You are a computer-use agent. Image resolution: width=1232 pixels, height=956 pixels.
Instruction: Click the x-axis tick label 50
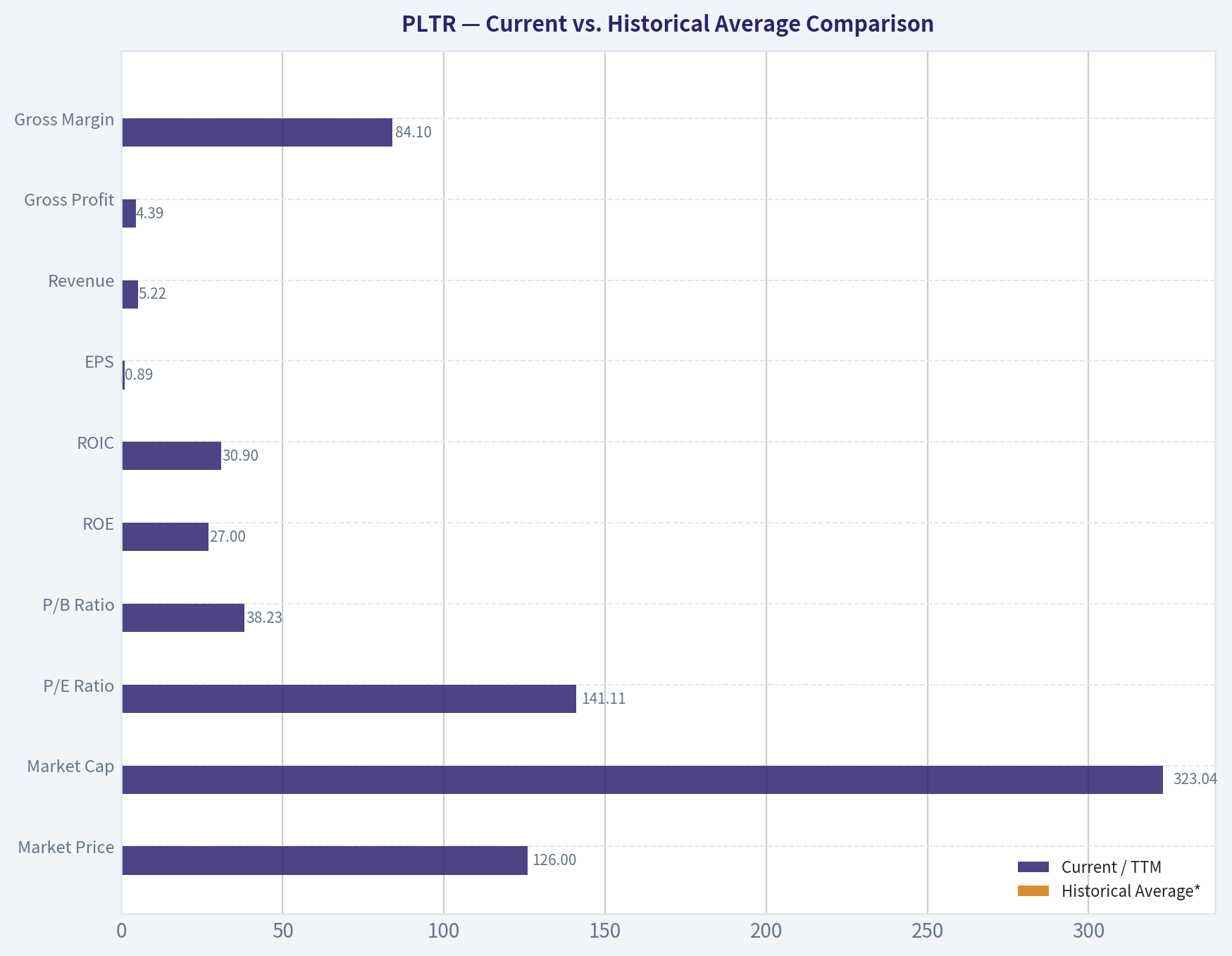(282, 931)
